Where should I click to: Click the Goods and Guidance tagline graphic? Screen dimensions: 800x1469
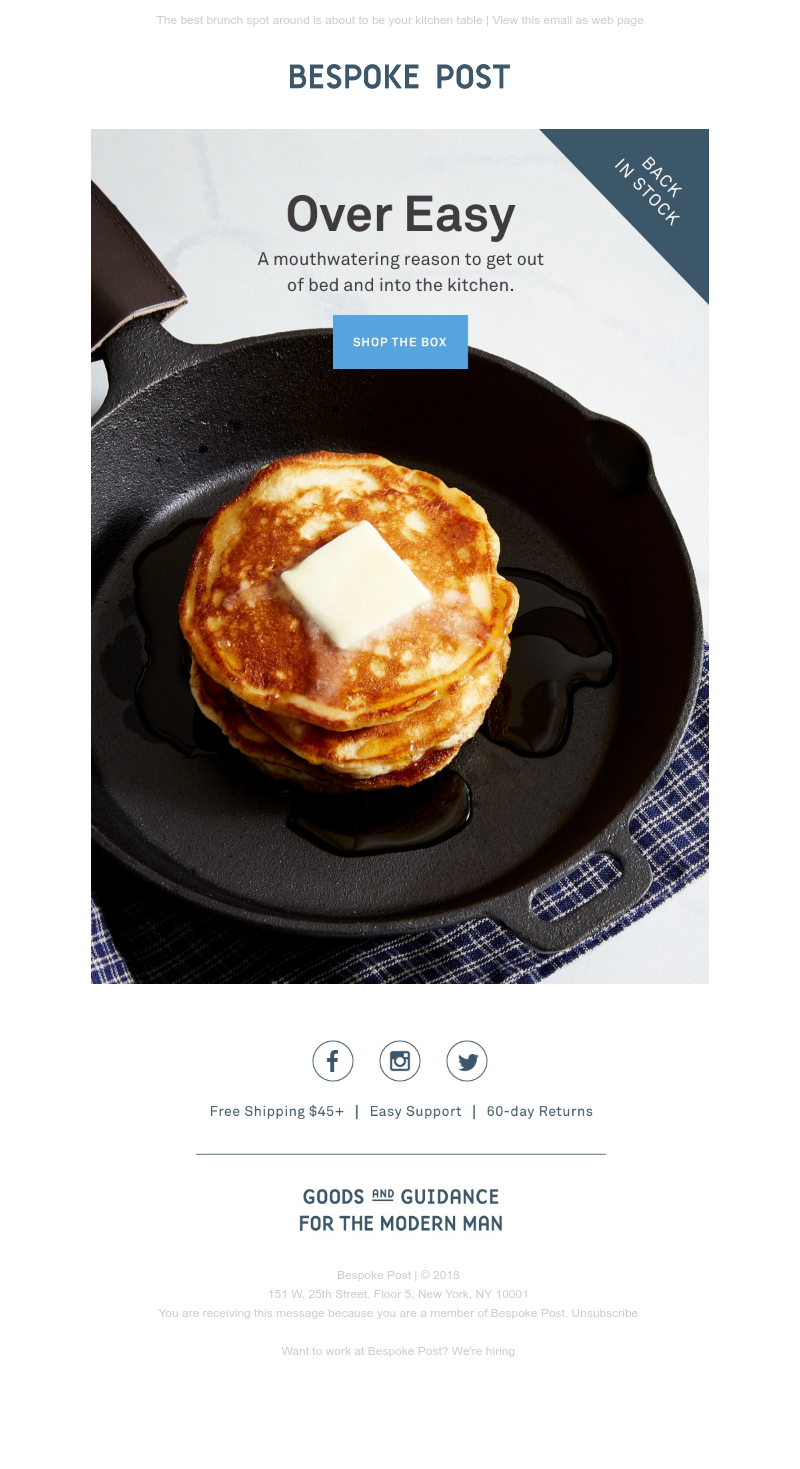point(400,1210)
